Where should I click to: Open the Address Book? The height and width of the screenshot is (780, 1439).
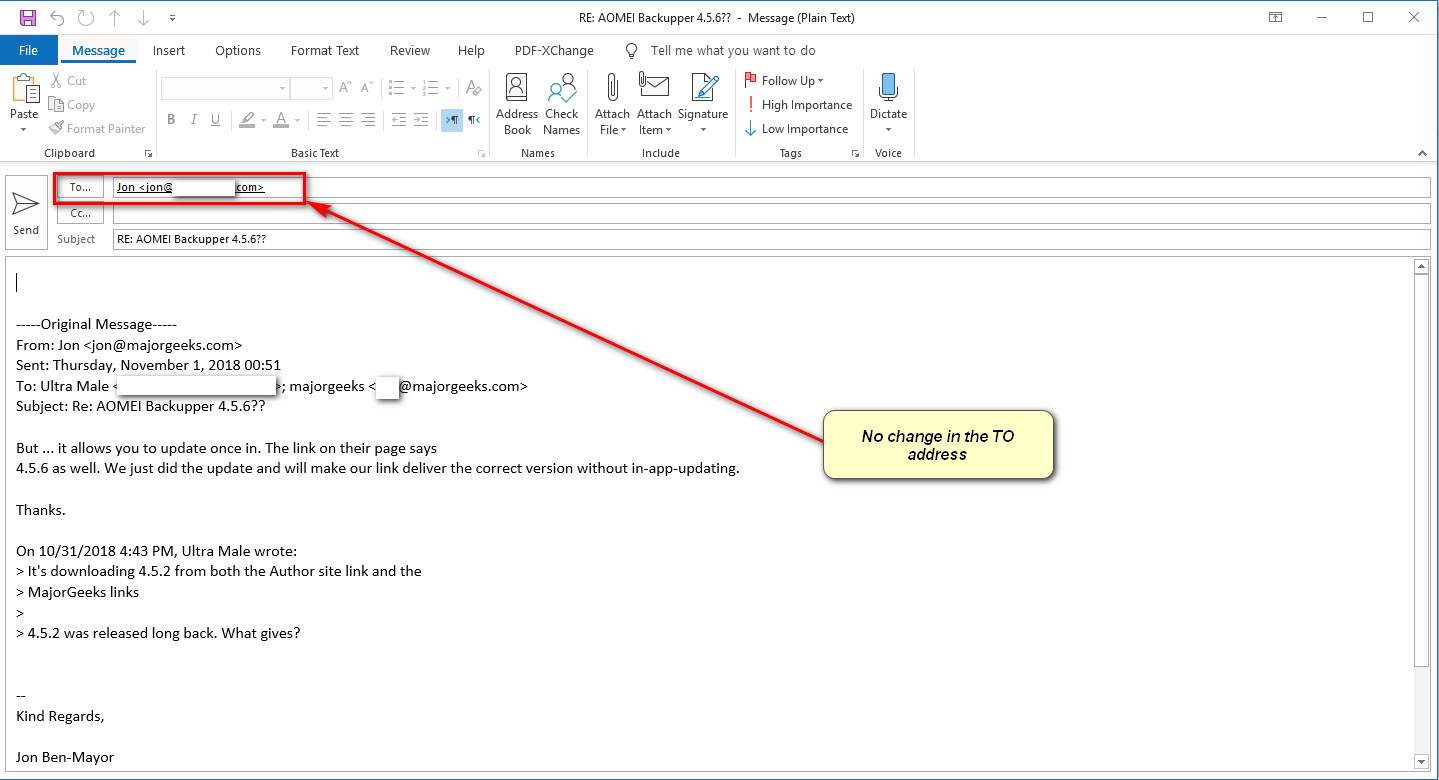pos(517,104)
